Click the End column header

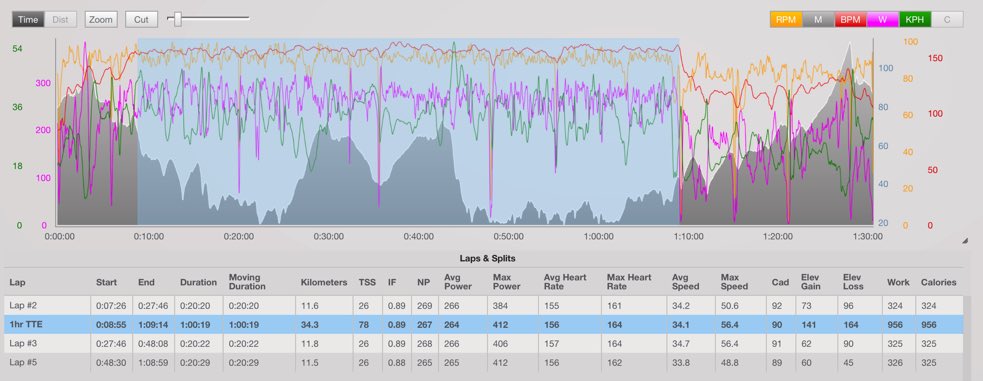[x=147, y=282]
